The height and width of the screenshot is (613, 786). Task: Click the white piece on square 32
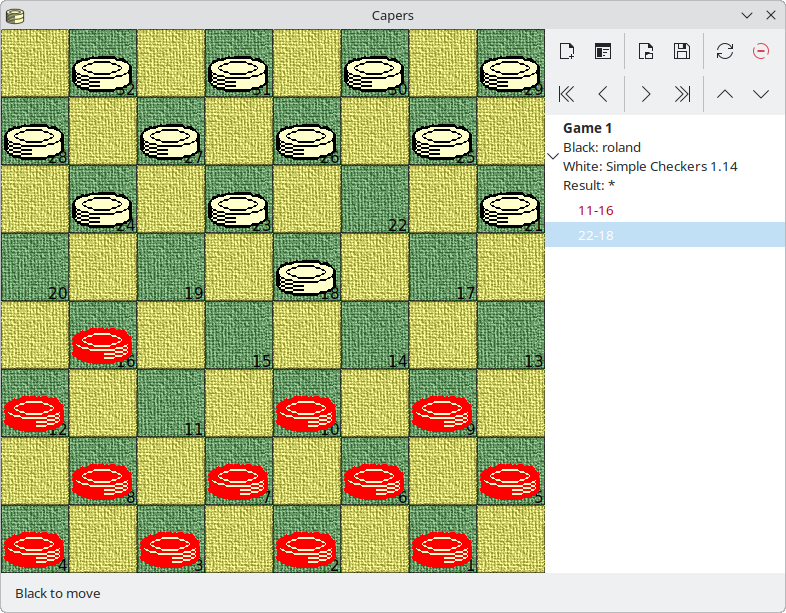click(x=102, y=74)
